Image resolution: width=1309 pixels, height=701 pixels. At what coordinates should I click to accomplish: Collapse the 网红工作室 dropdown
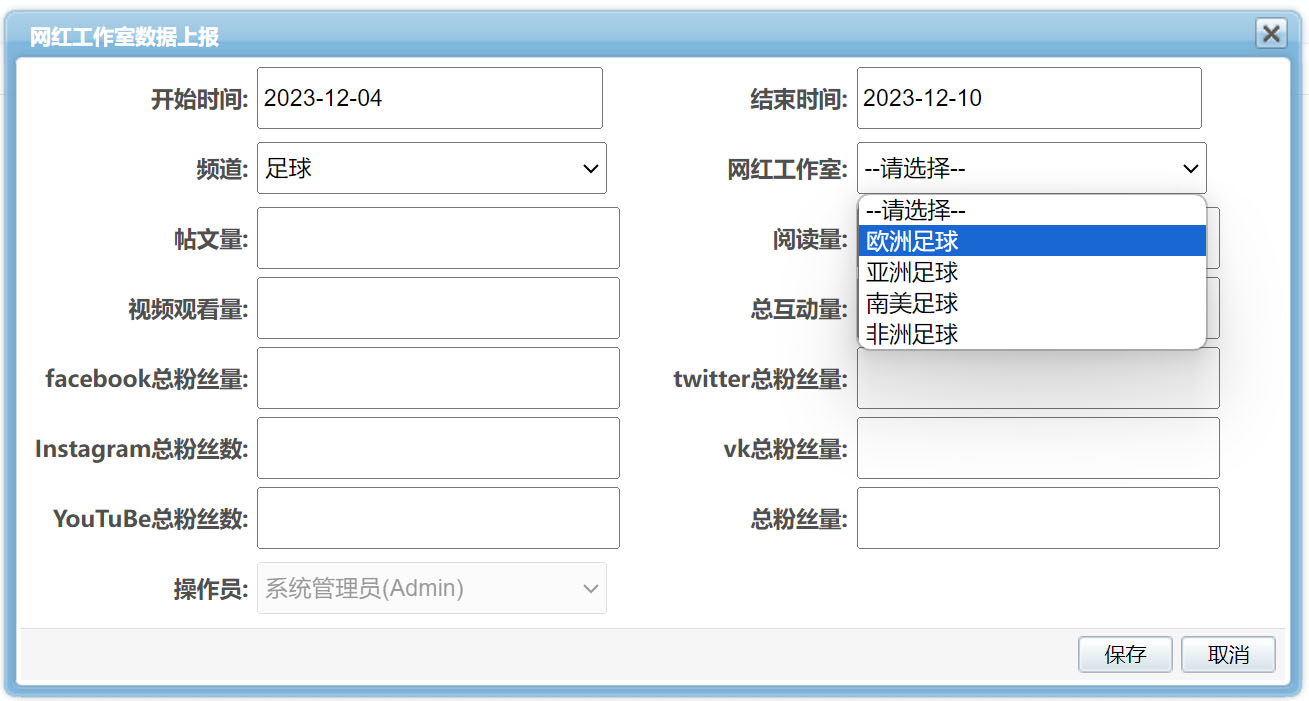pyautogui.click(x=1031, y=168)
